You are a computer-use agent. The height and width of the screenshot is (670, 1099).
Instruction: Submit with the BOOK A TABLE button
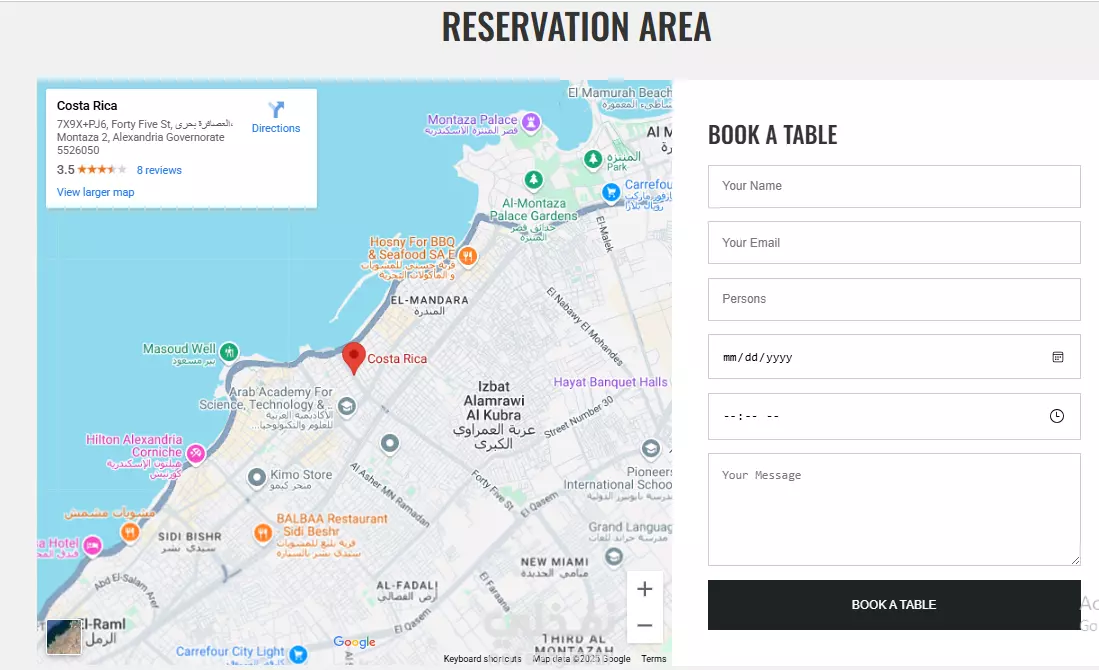tap(894, 605)
